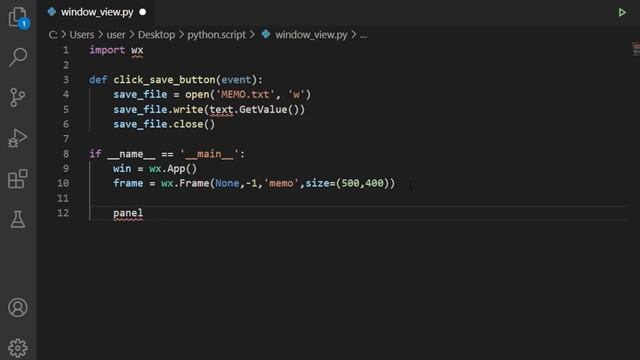This screenshot has width=640, height=360.
Task: Click 'Frame' class on line 10
Action: point(194,183)
